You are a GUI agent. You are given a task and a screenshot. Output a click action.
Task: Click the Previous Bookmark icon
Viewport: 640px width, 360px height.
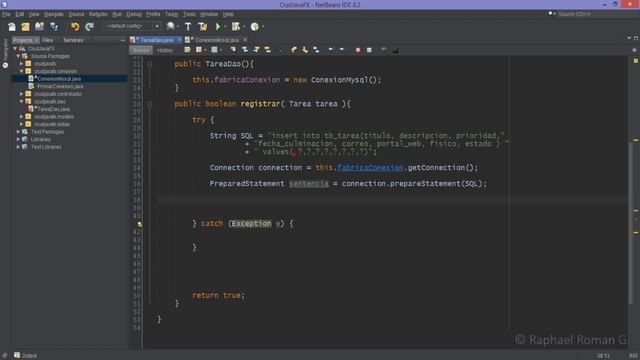[293, 50]
